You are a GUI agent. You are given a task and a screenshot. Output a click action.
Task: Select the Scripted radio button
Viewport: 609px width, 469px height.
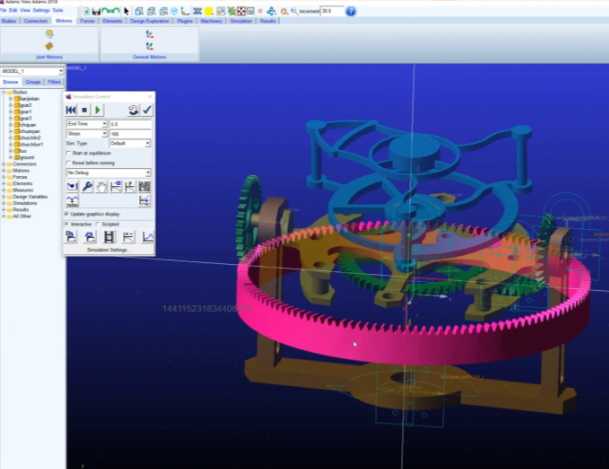point(97,224)
